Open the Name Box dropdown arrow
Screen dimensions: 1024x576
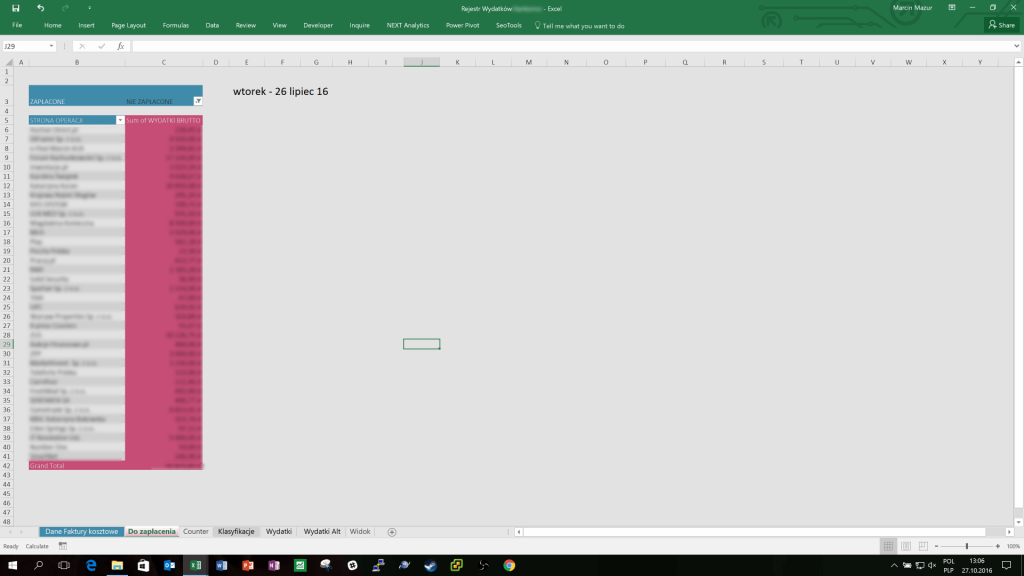50,46
